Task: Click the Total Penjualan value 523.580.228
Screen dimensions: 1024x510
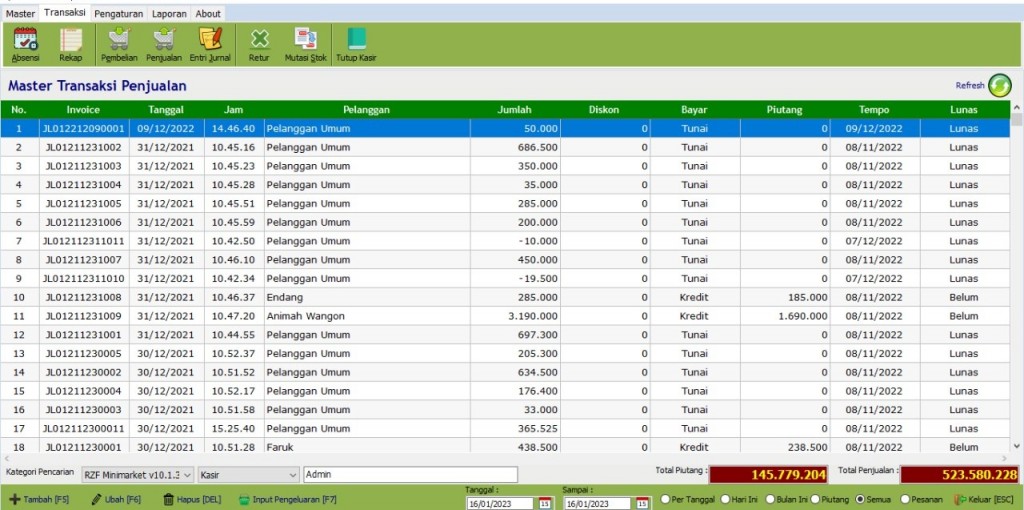Action: (x=959, y=475)
